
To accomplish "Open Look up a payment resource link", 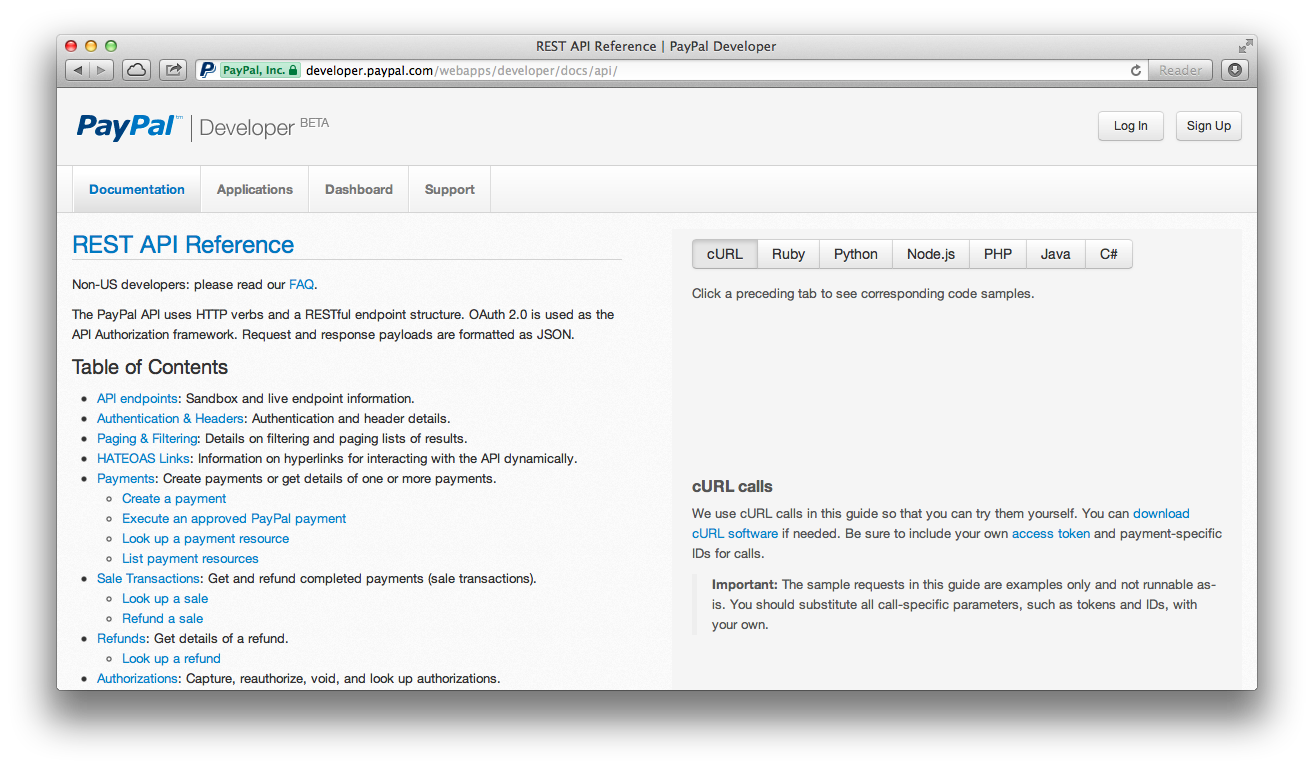I will coord(205,538).
